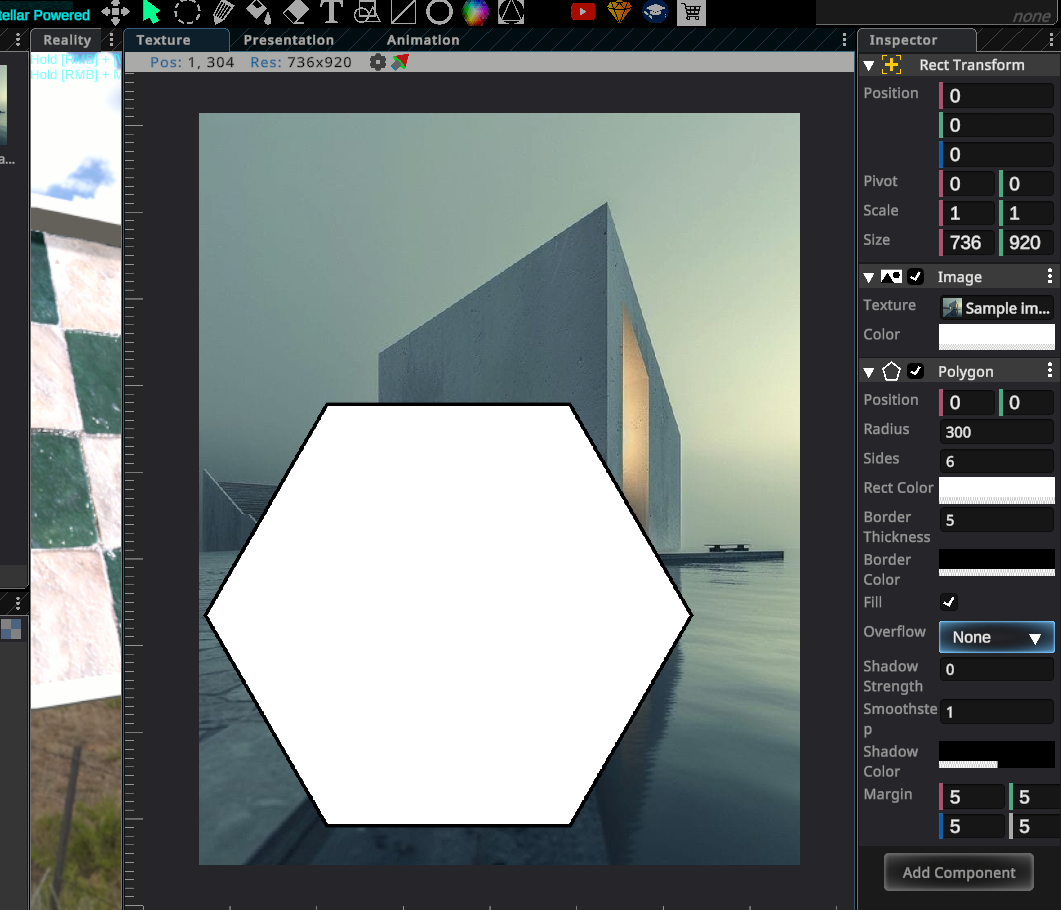Click the YouTube icon in toolbar

tap(583, 12)
